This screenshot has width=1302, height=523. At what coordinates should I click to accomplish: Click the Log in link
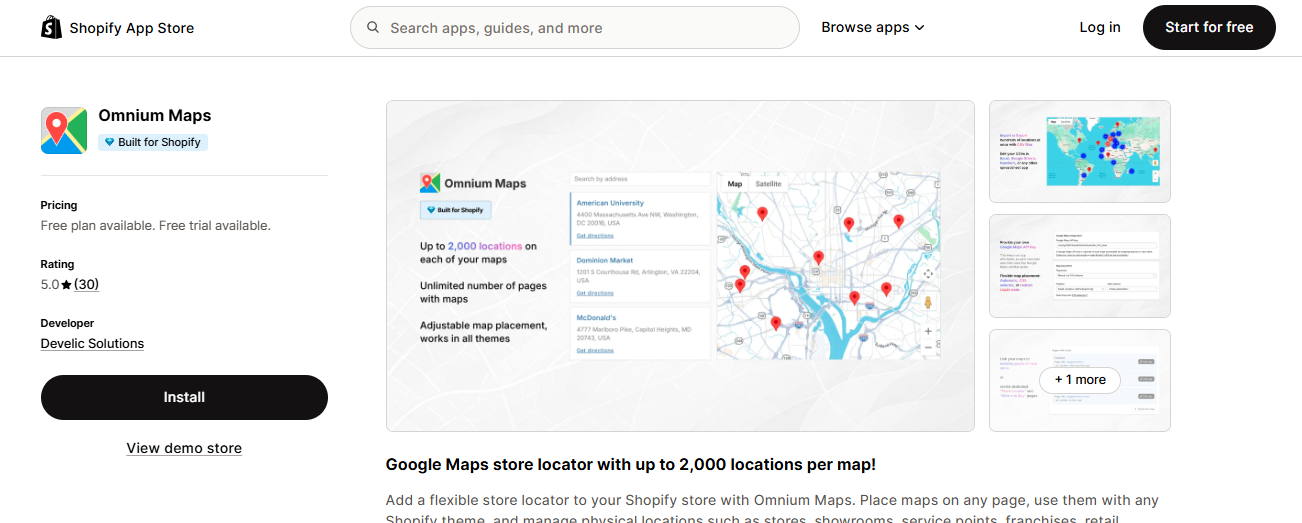click(x=1100, y=28)
